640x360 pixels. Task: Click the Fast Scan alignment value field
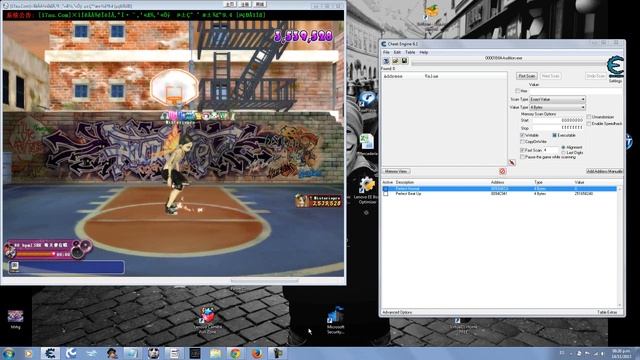click(x=551, y=150)
